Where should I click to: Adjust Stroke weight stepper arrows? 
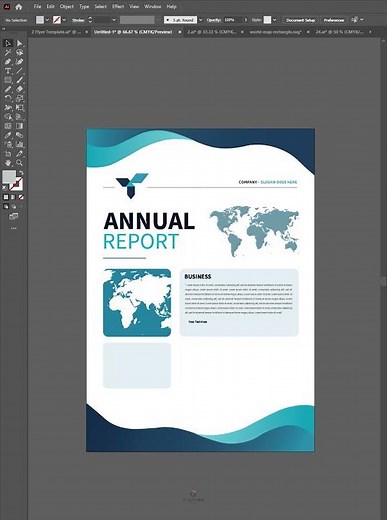(x=90, y=20)
